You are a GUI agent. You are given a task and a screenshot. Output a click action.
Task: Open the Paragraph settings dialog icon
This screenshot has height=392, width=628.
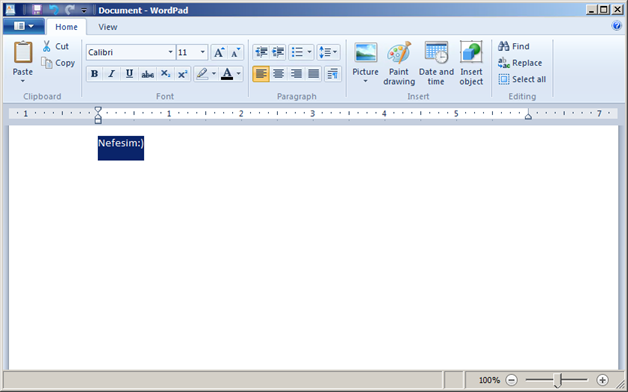[332, 74]
